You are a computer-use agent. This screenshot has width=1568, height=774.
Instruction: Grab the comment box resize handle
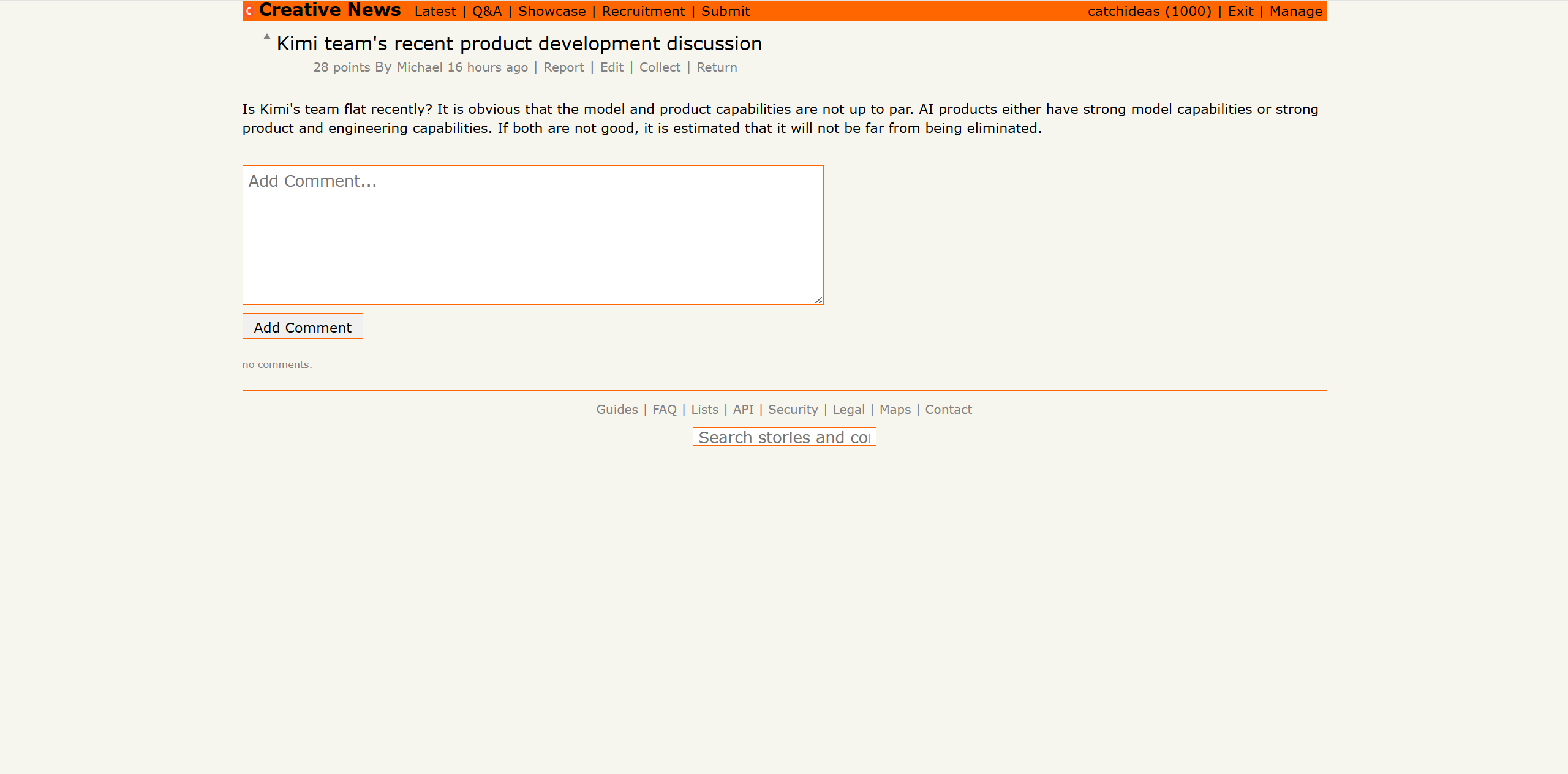pyautogui.click(x=819, y=300)
